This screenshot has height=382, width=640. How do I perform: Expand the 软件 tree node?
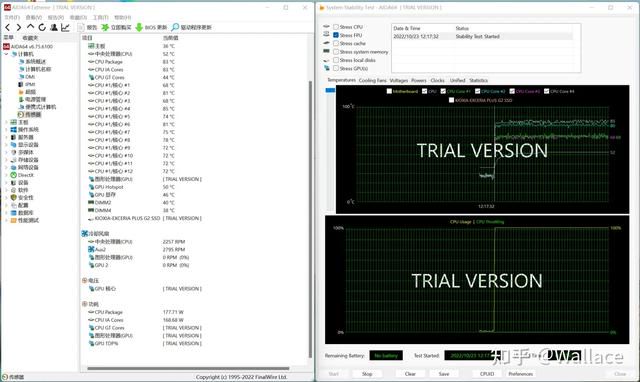pyautogui.click(x=6, y=190)
